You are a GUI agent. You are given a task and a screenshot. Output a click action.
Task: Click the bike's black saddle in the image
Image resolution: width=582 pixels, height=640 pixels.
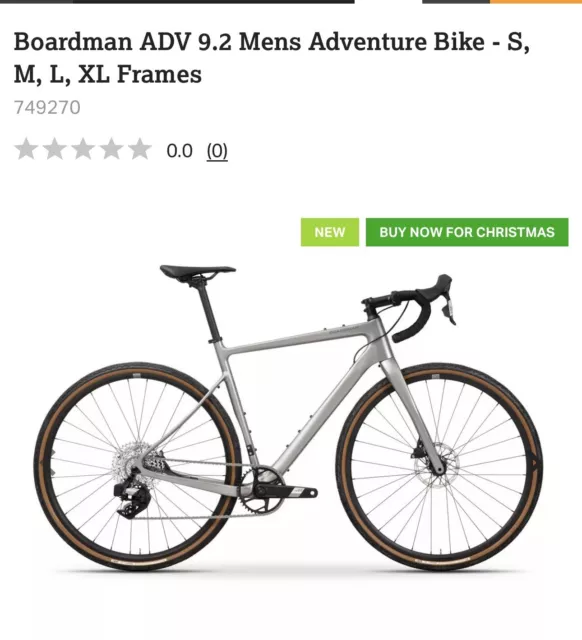coord(198,272)
